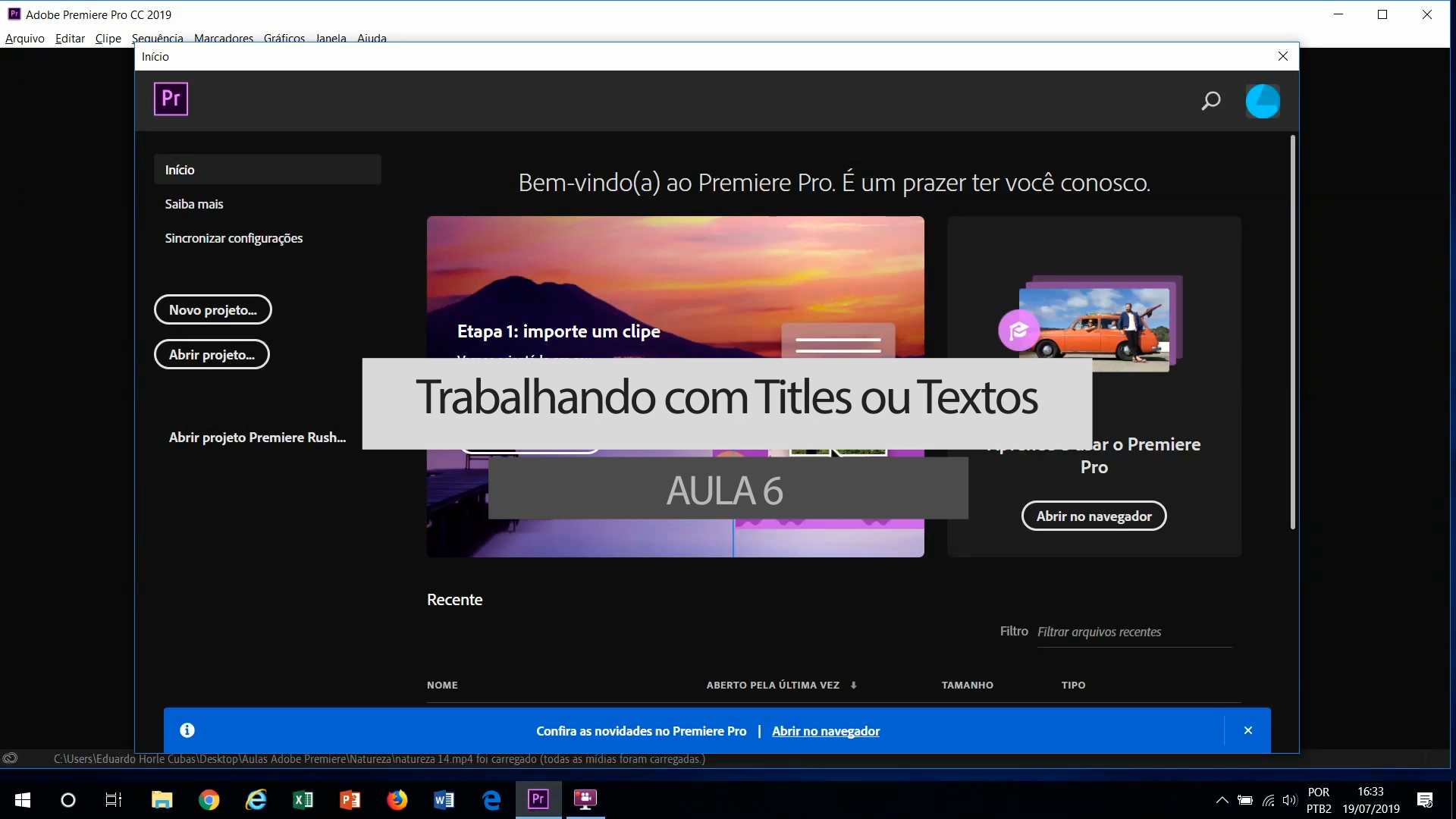Click the Abrir projeto button
Image resolution: width=1456 pixels, height=819 pixels.
[212, 354]
